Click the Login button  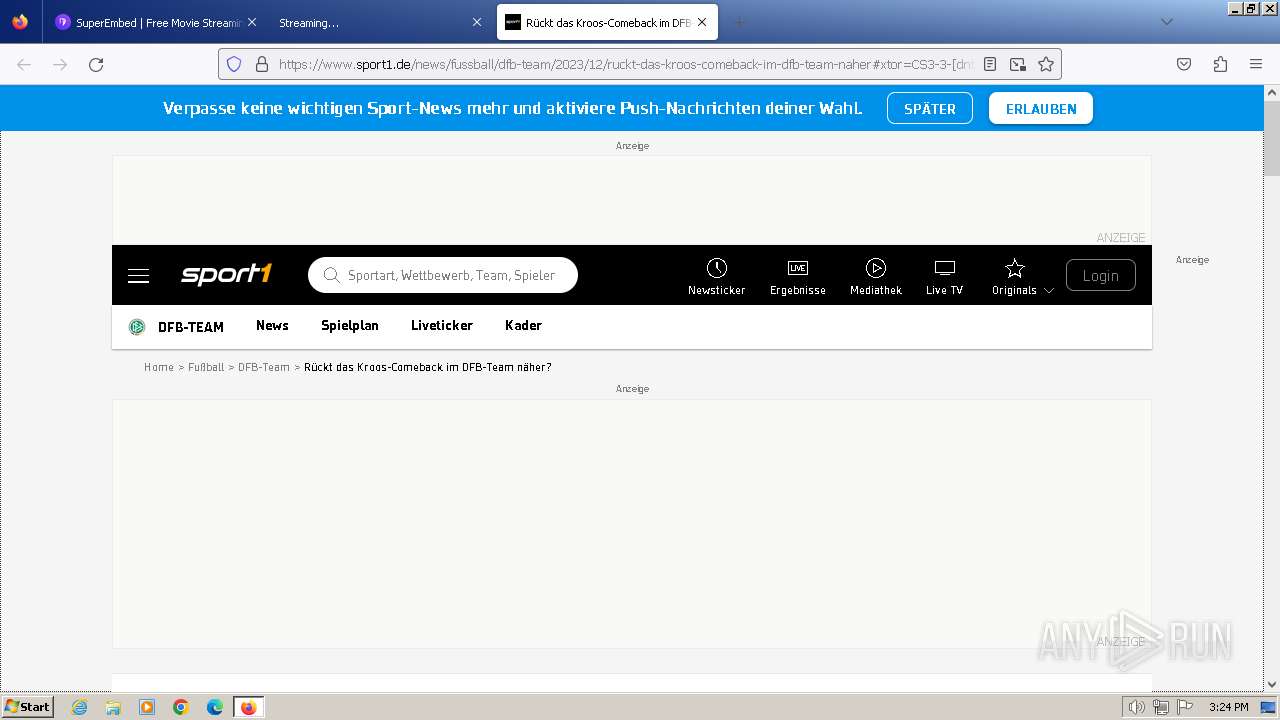tap(1101, 275)
